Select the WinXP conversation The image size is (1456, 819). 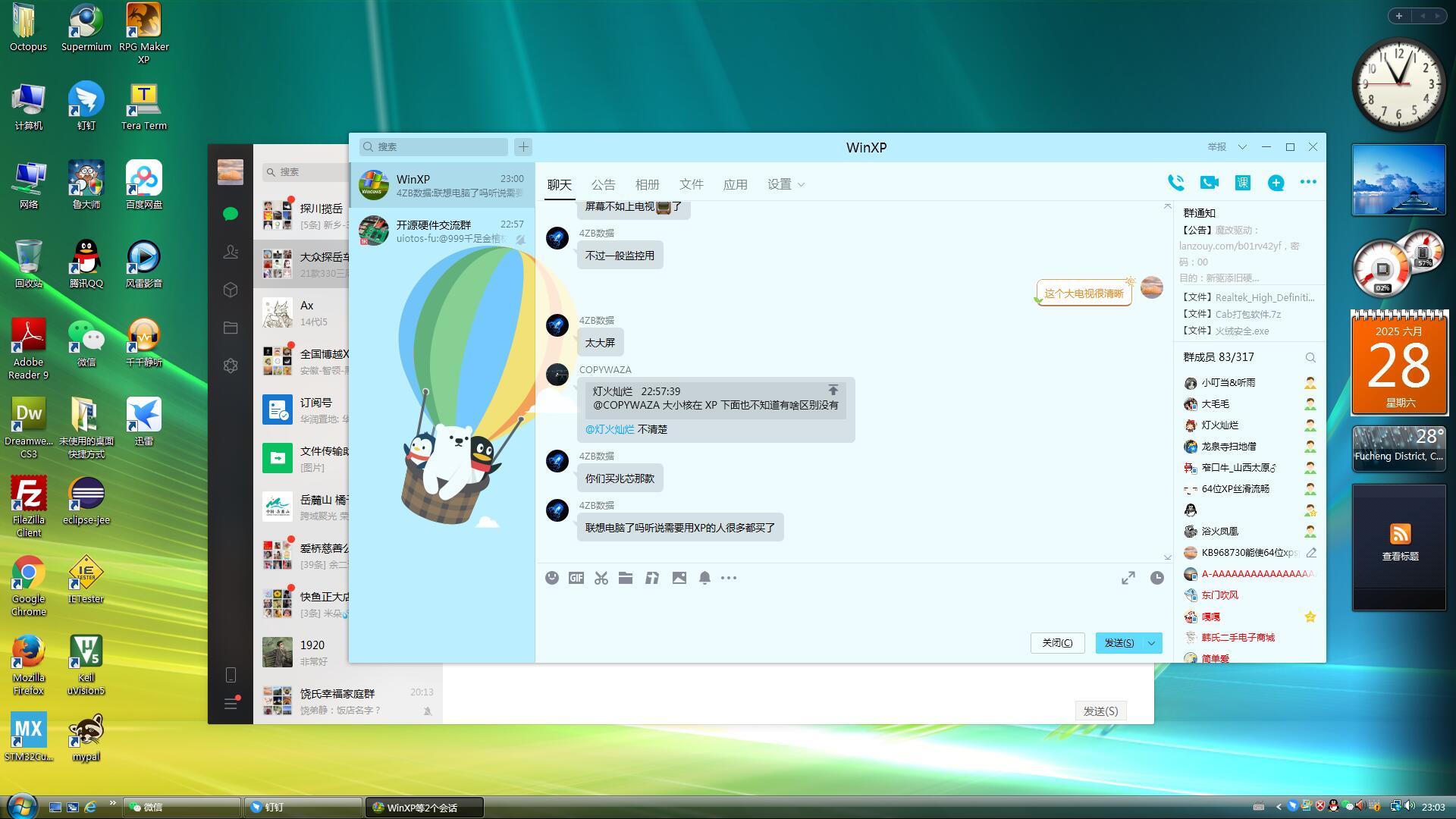pyautogui.click(x=442, y=185)
